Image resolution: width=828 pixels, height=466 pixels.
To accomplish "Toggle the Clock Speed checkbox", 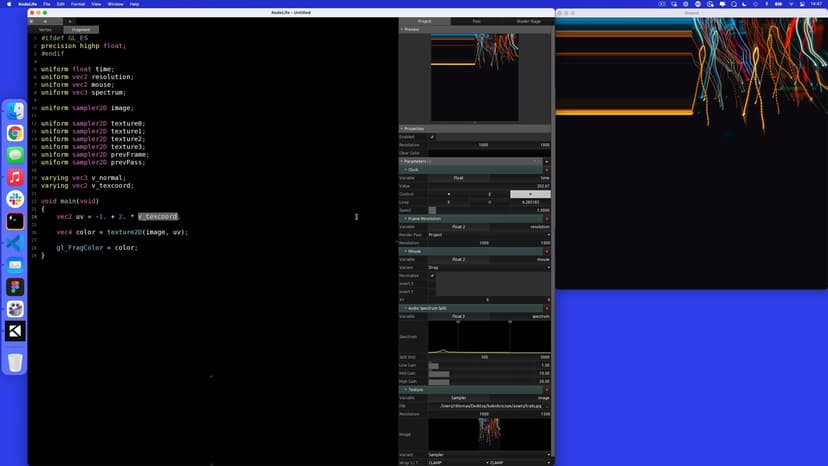I will coord(432,210).
